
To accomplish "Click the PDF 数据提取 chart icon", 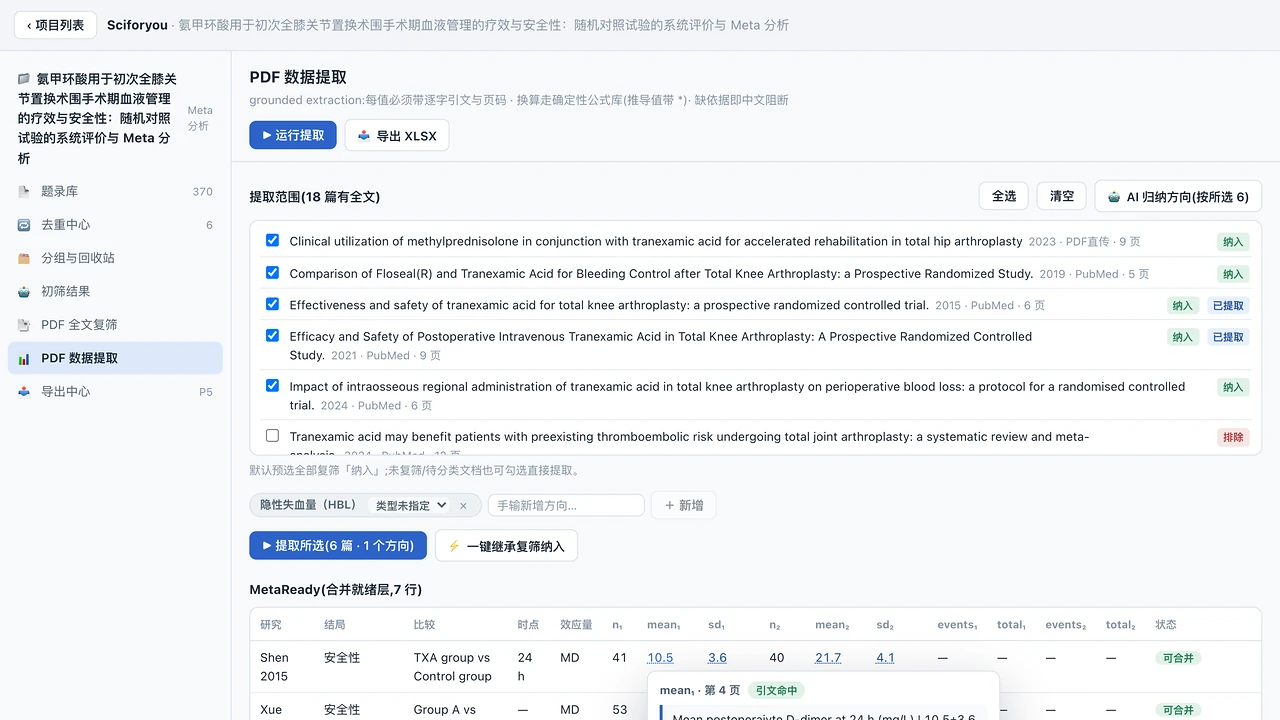I will (x=24, y=358).
